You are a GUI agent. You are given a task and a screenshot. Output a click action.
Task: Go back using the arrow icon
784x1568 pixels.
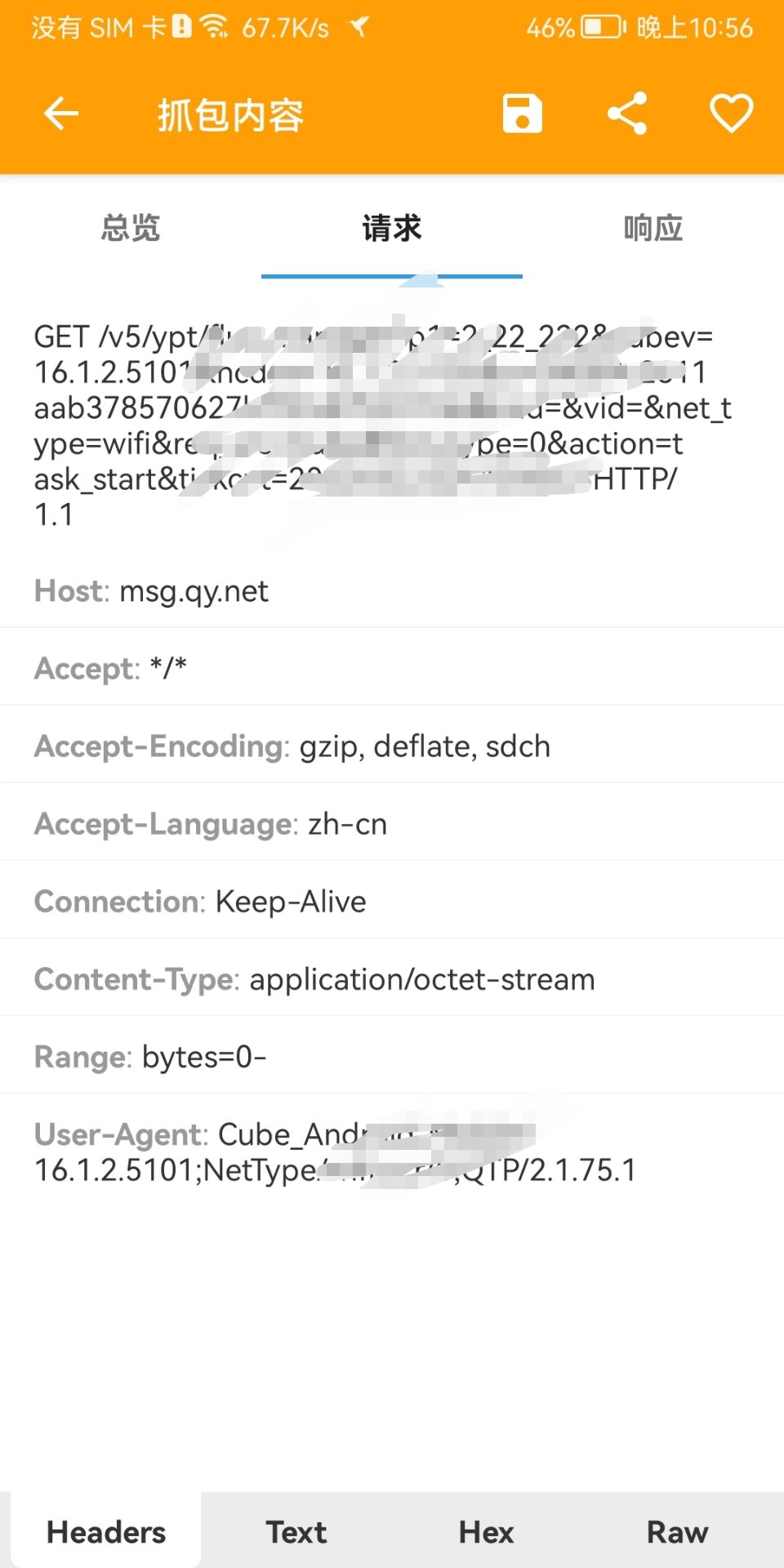coord(61,114)
